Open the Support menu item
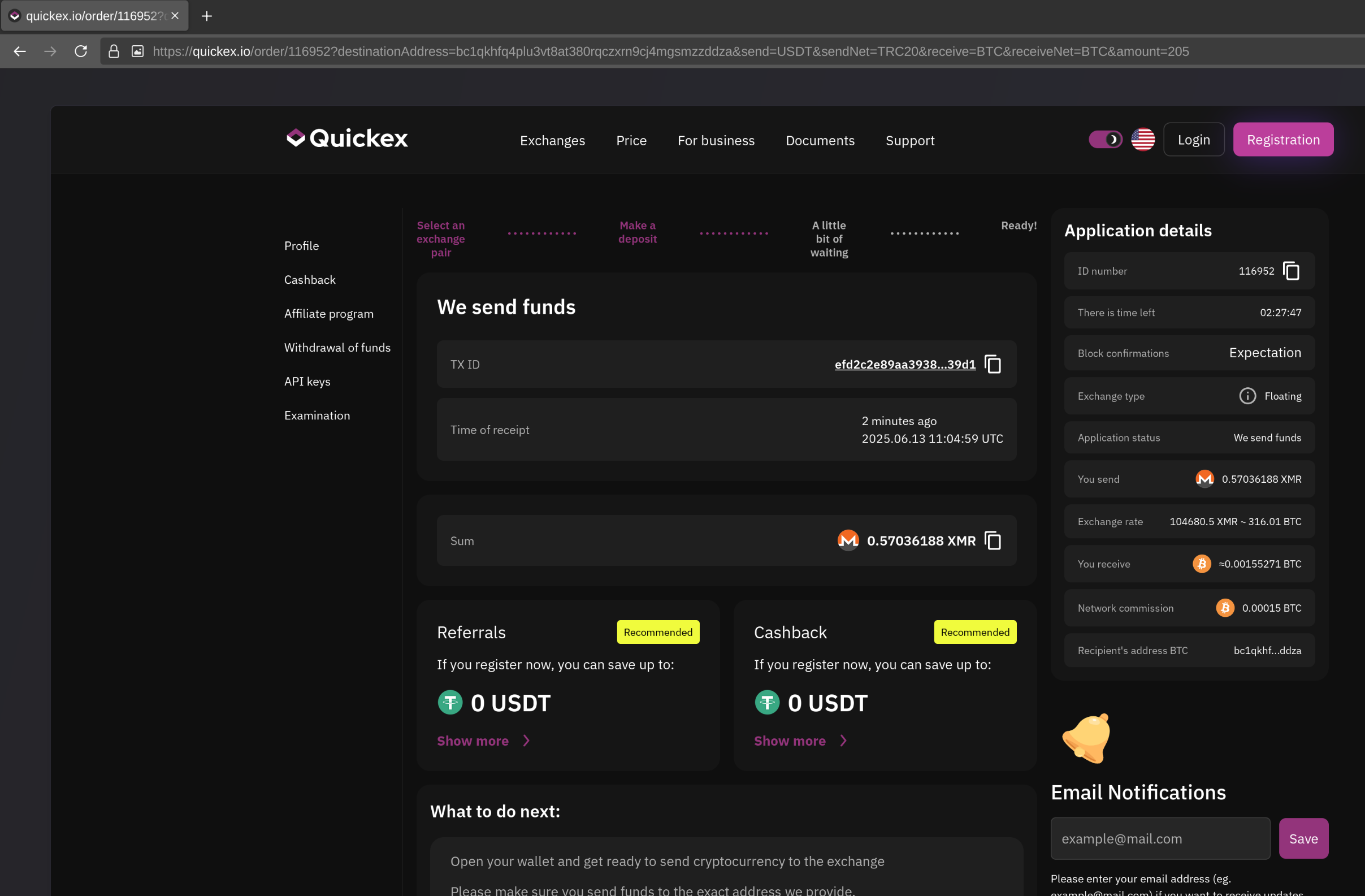 pos(909,141)
